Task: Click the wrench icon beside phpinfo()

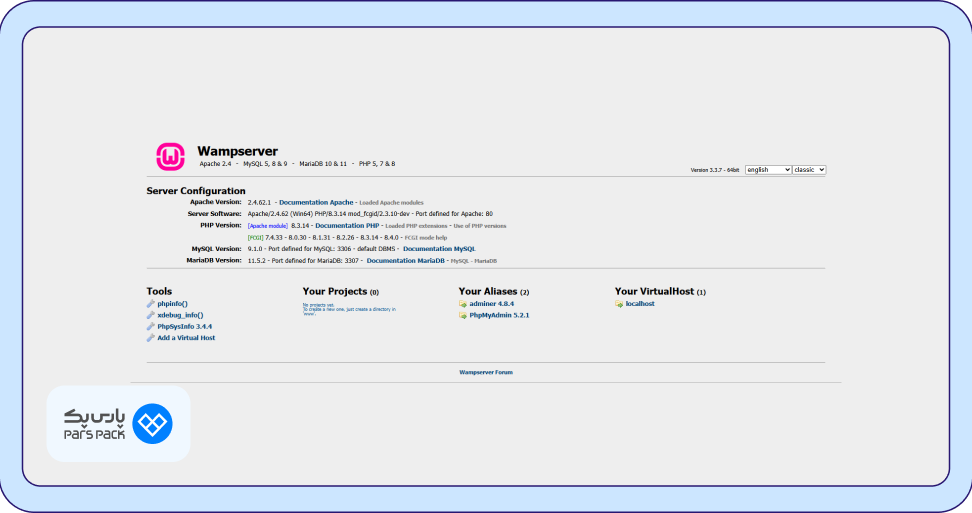Action: (151, 304)
